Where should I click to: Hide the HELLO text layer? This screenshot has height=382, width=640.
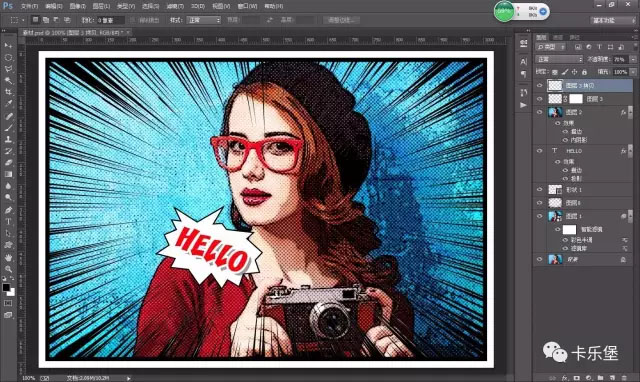point(540,151)
